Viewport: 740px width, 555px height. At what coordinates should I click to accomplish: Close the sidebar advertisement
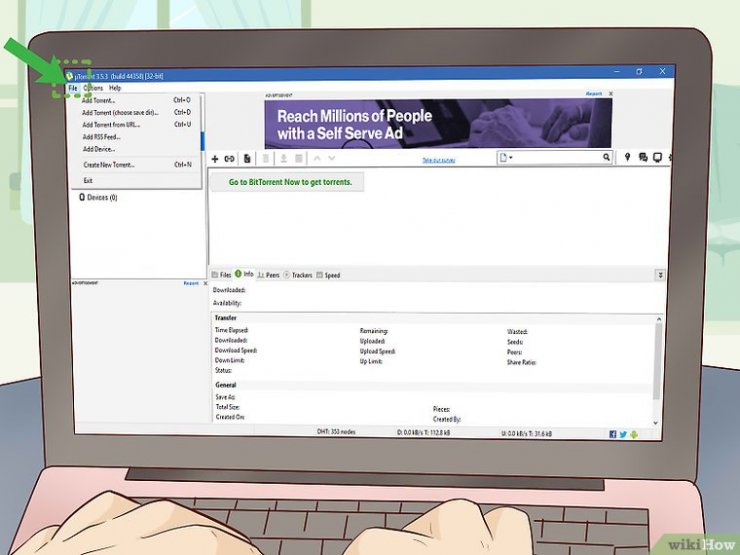(x=205, y=283)
